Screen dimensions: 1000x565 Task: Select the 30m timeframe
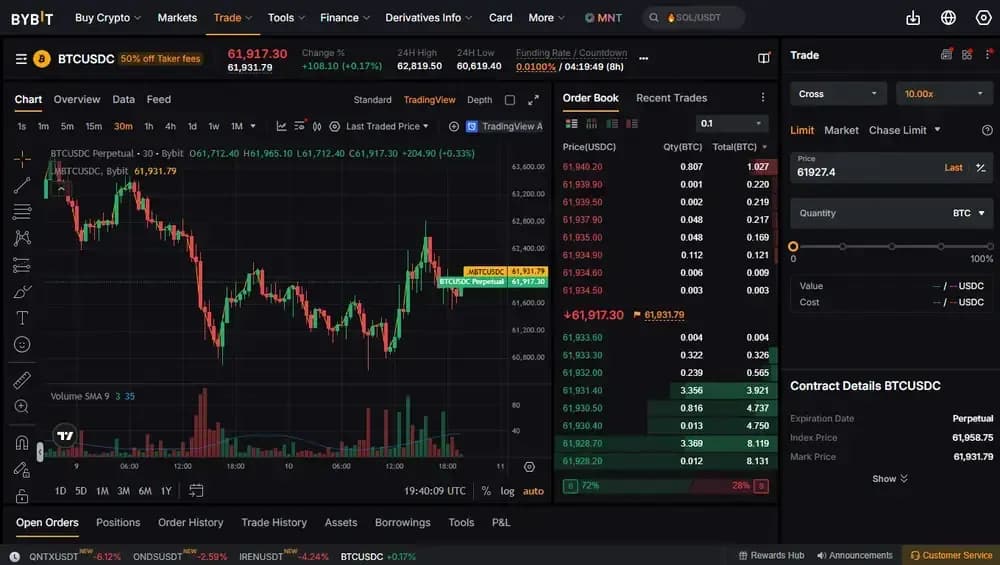coord(123,126)
